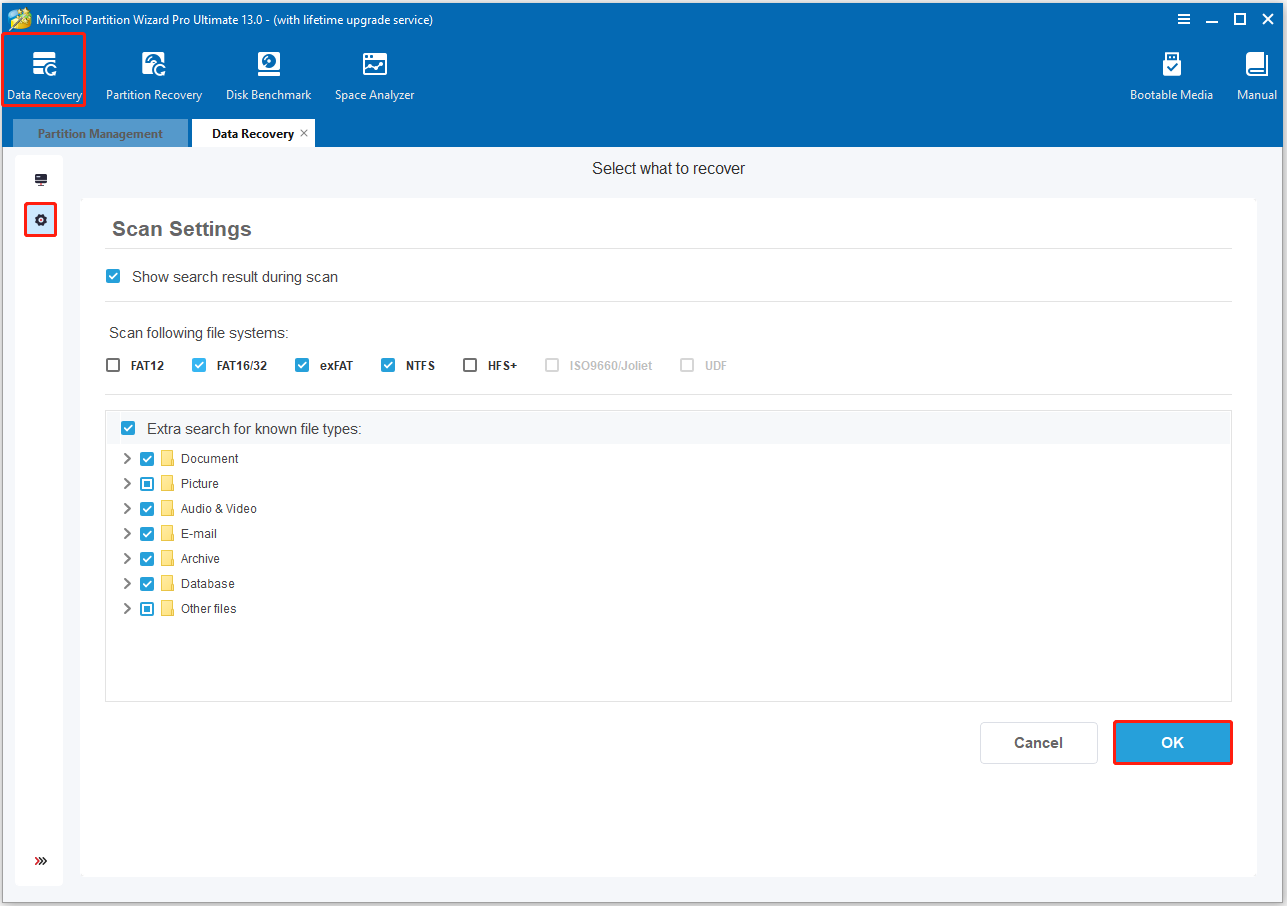
Task: Cancel the scan settings
Action: click(x=1038, y=743)
